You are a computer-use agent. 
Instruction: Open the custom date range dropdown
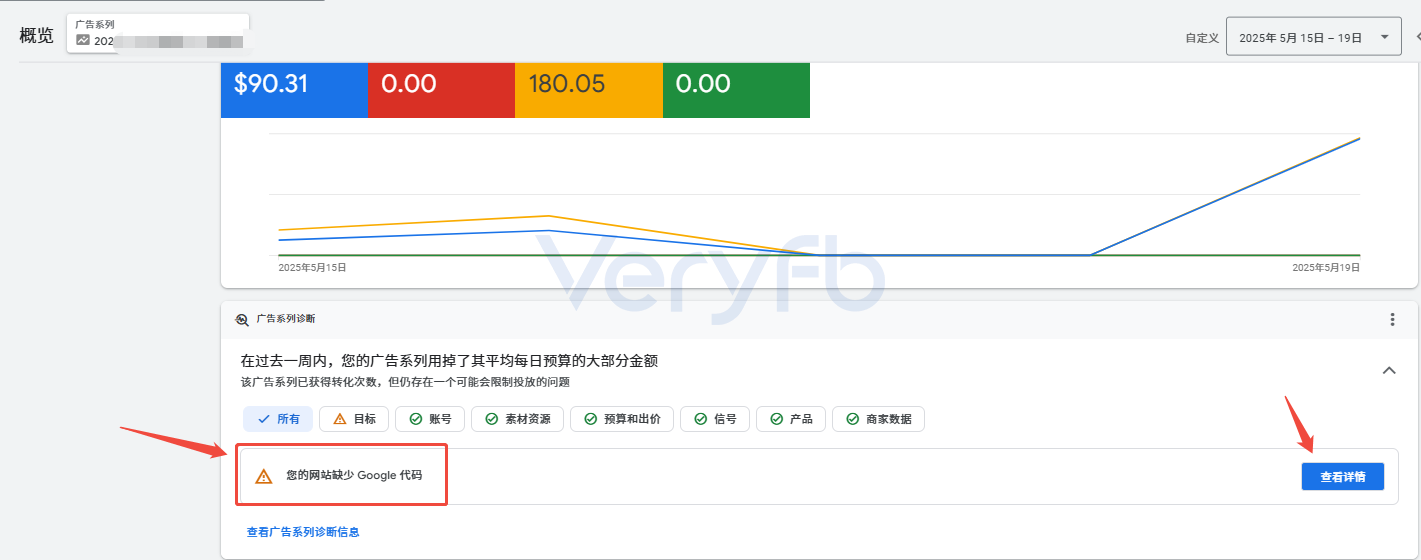tap(1313, 37)
